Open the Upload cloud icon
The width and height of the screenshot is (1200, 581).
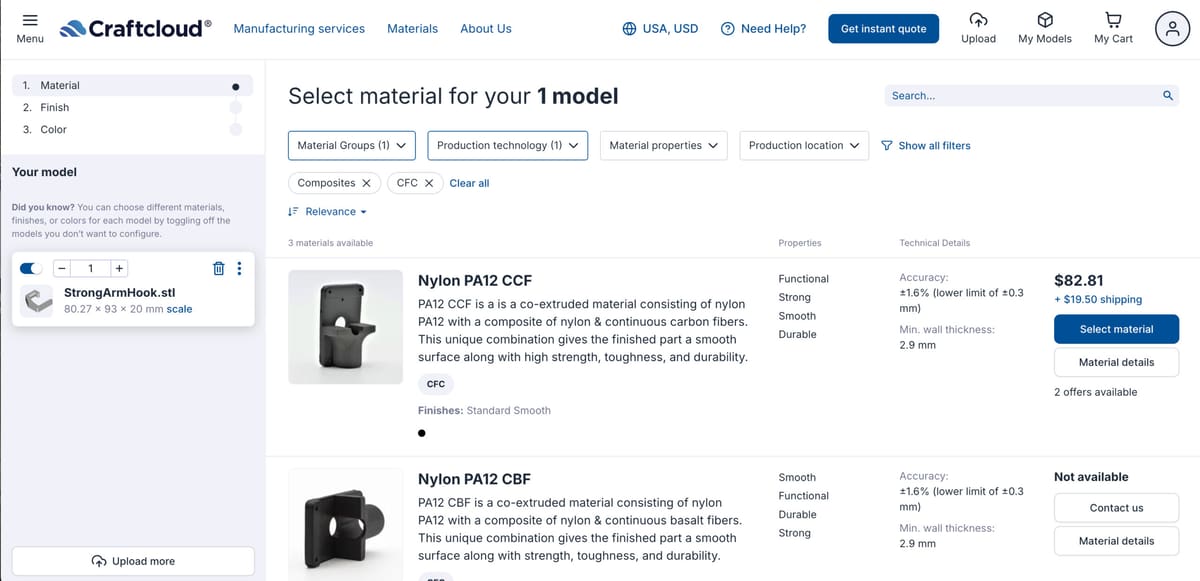pyautogui.click(x=978, y=20)
